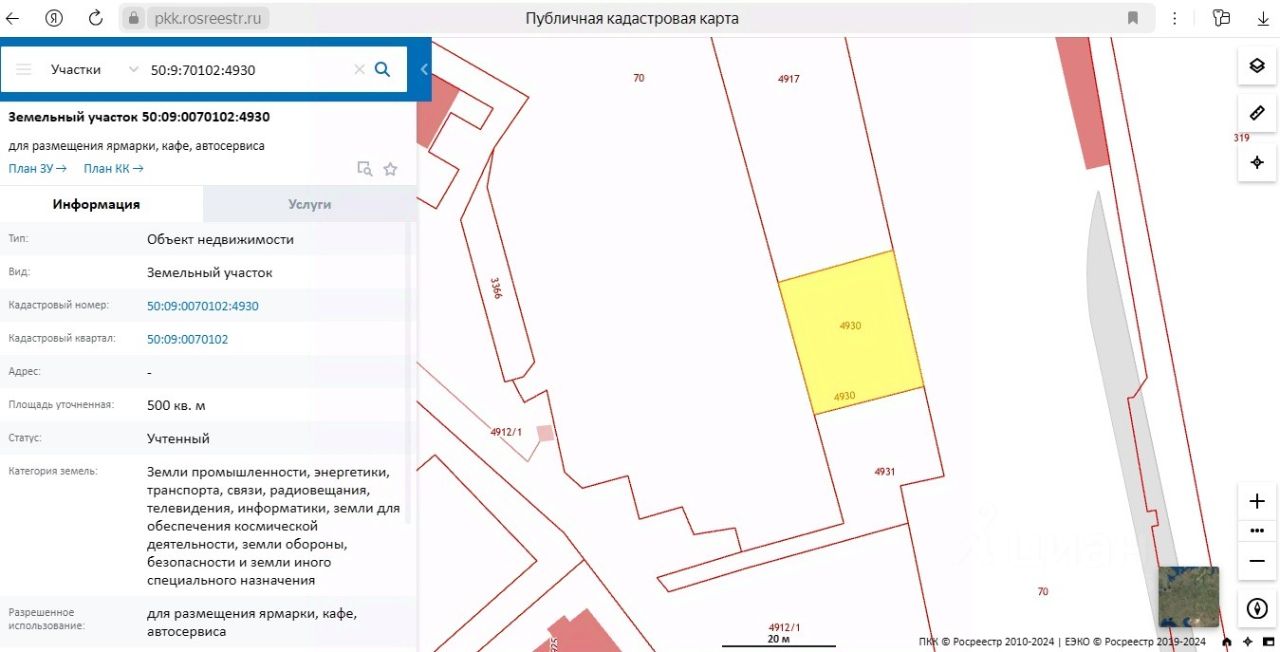Reset map orientation with compass button
Viewport: 1280px width, 652px height.
pos(1257,608)
